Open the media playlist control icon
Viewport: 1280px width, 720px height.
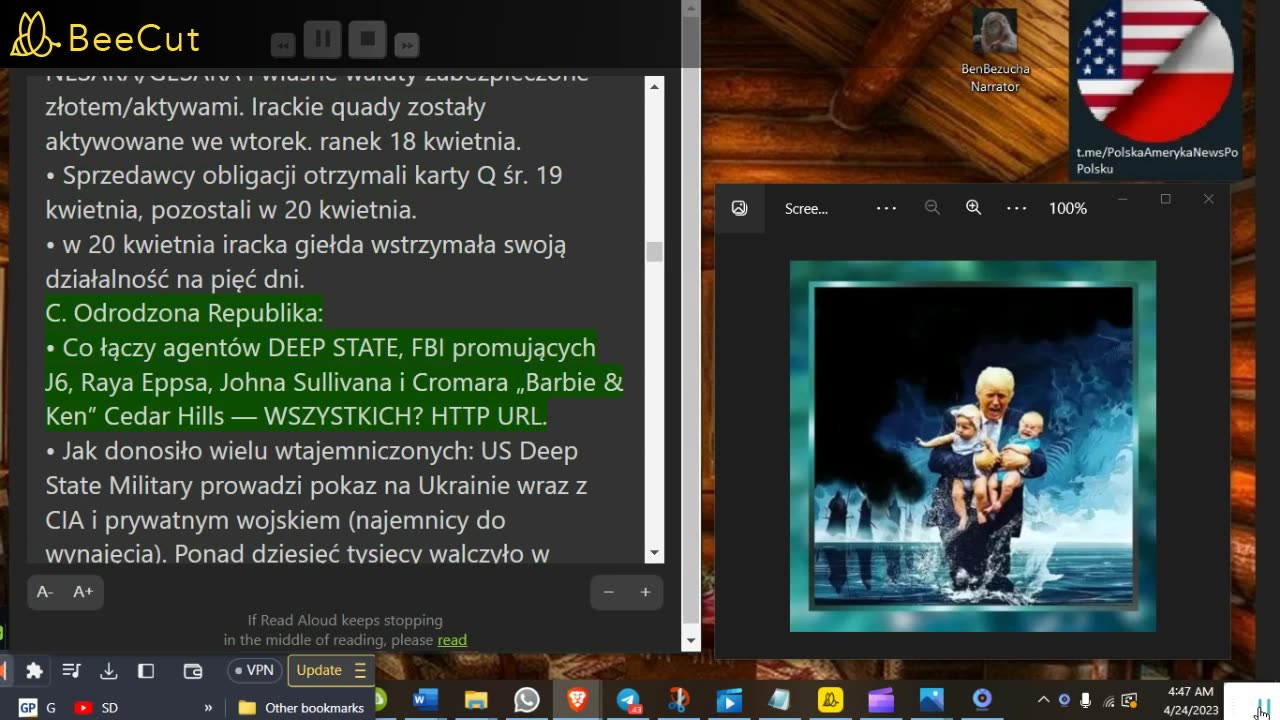coord(71,671)
